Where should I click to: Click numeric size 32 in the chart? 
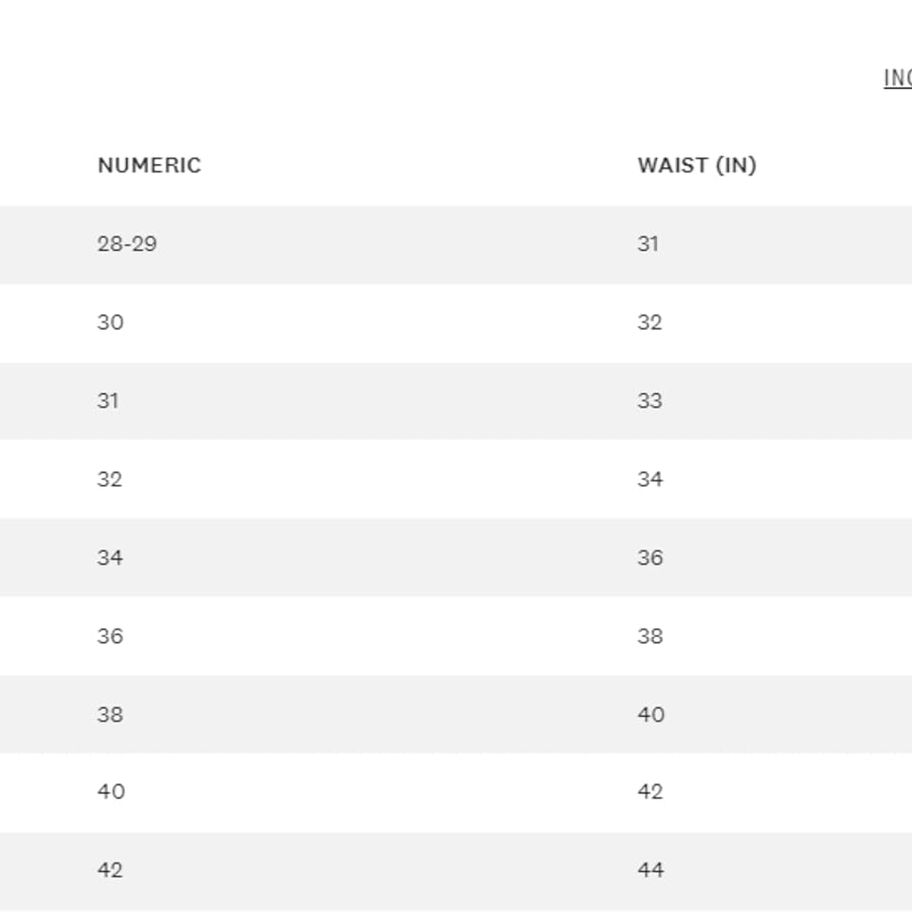pyautogui.click(x=110, y=480)
